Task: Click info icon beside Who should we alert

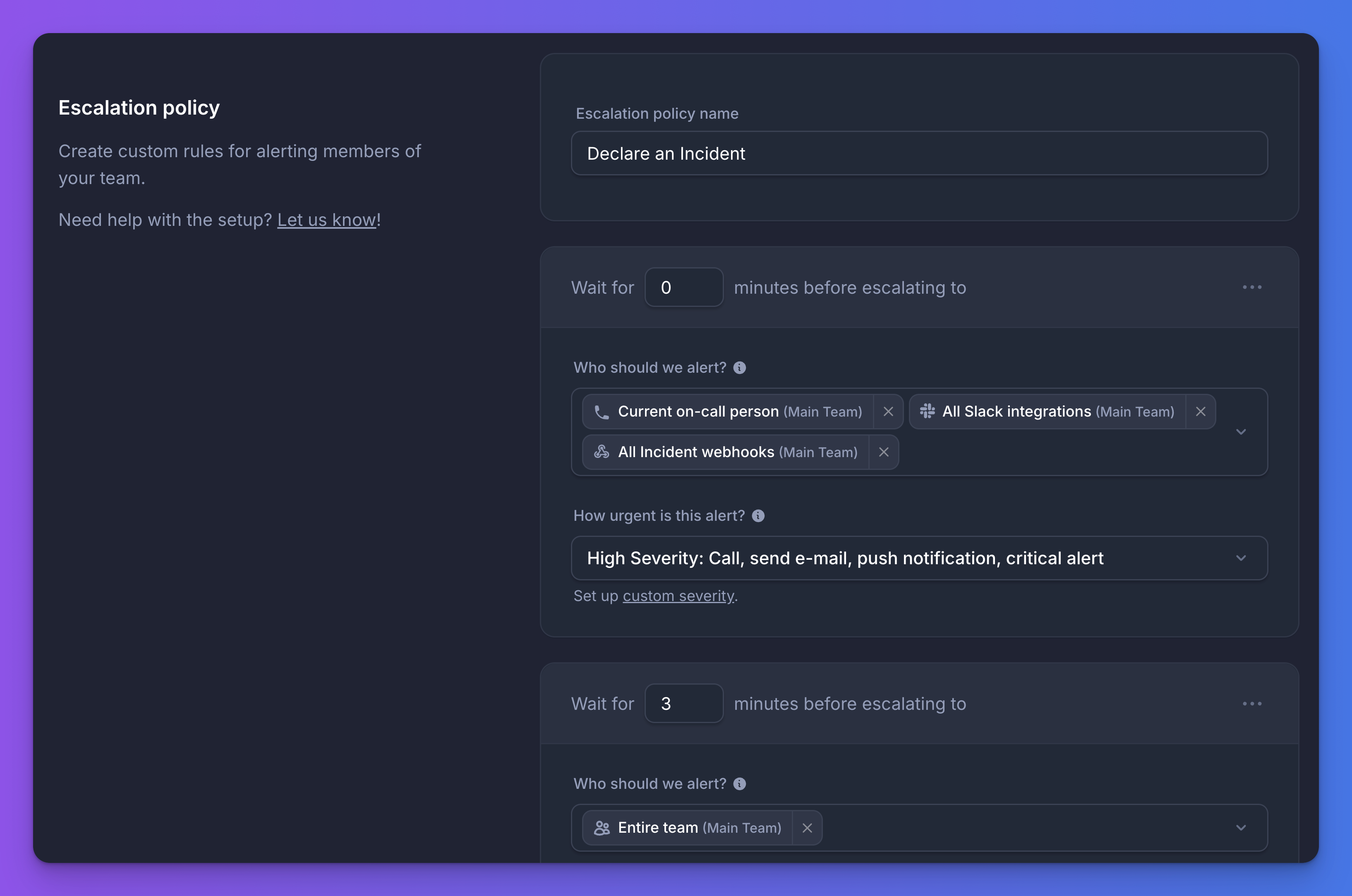Action: (739, 367)
